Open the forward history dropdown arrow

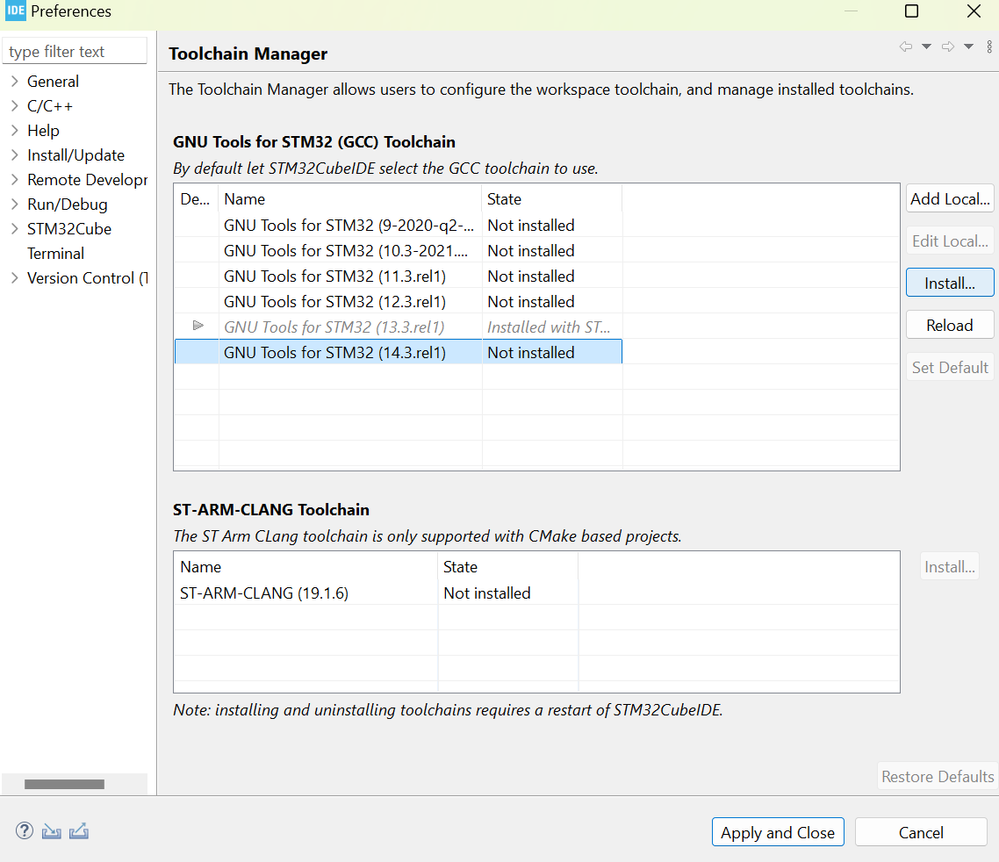coord(968,47)
